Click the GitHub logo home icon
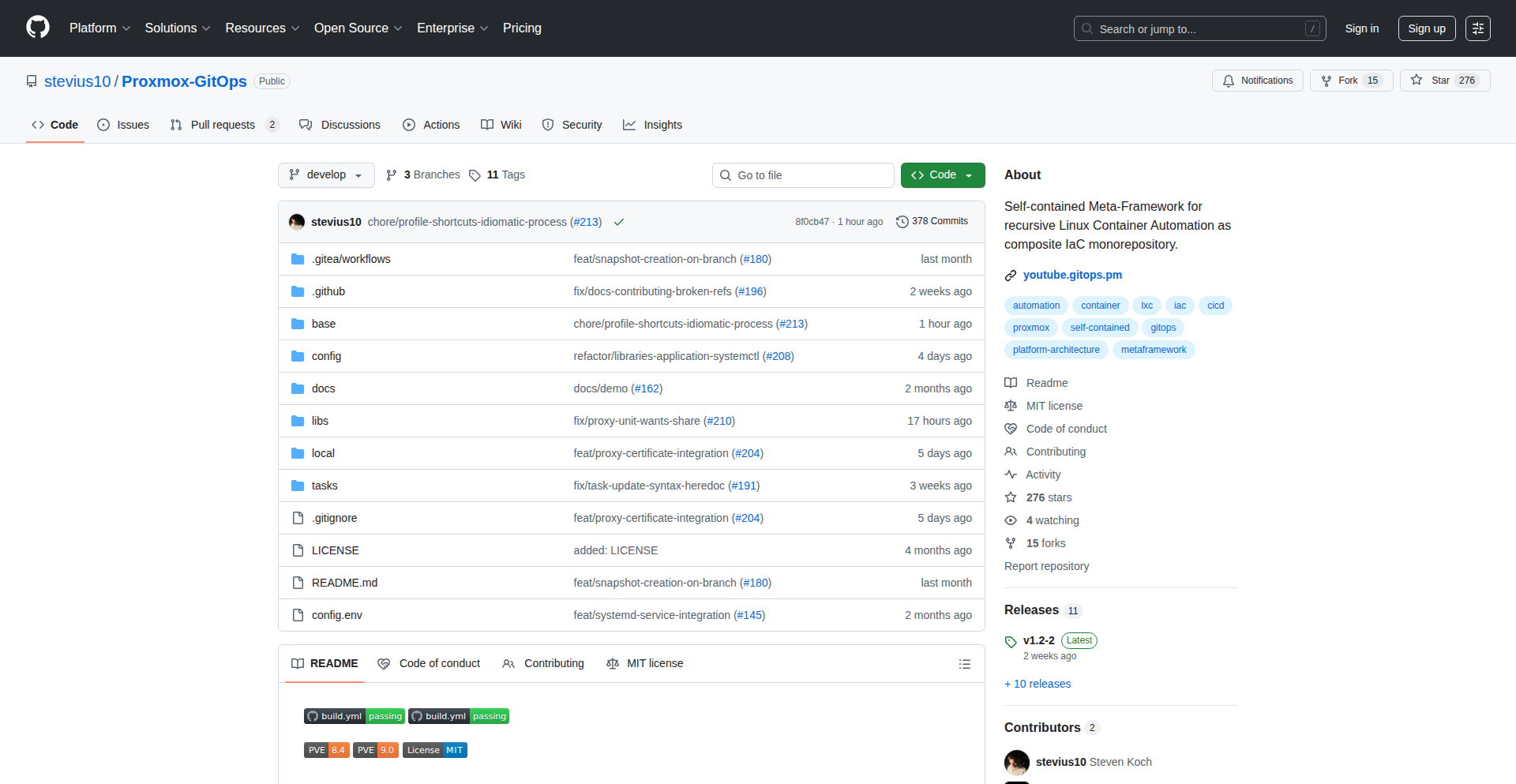Viewport: 1516px width, 784px height. [x=37, y=28]
